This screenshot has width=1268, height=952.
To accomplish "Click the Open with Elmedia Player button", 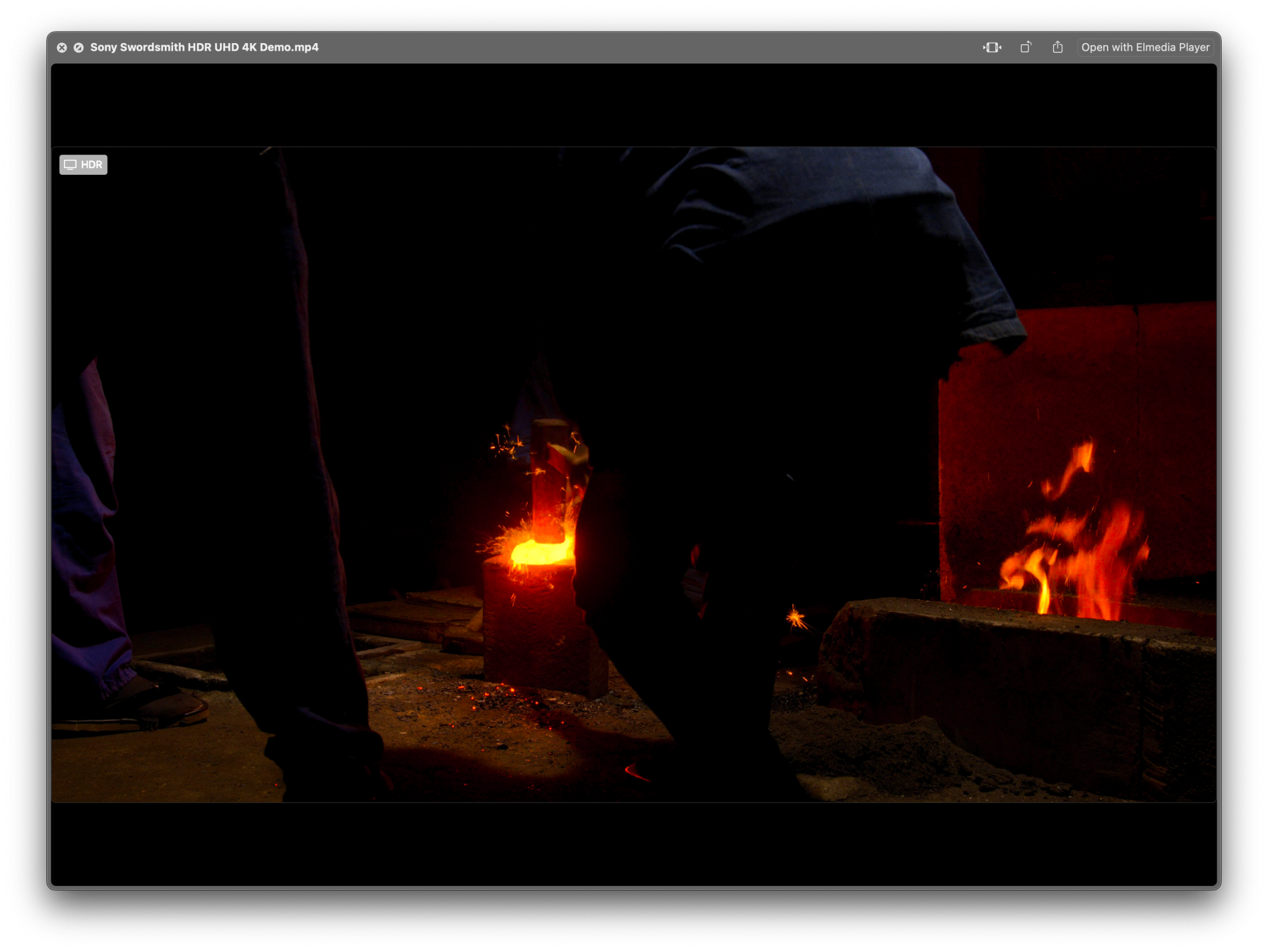I will point(1145,48).
